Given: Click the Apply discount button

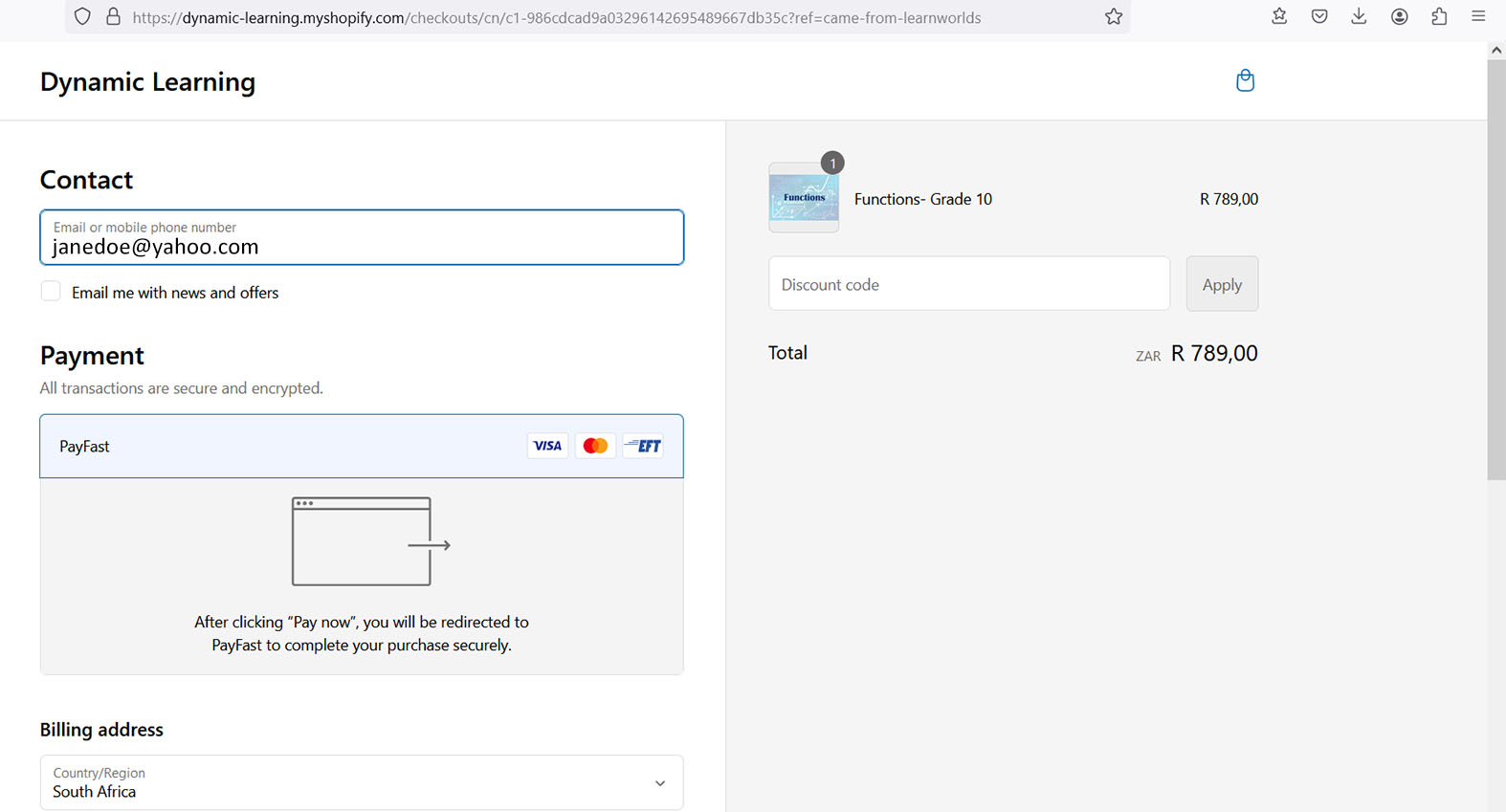Looking at the screenshot, I should (1222, 284).
